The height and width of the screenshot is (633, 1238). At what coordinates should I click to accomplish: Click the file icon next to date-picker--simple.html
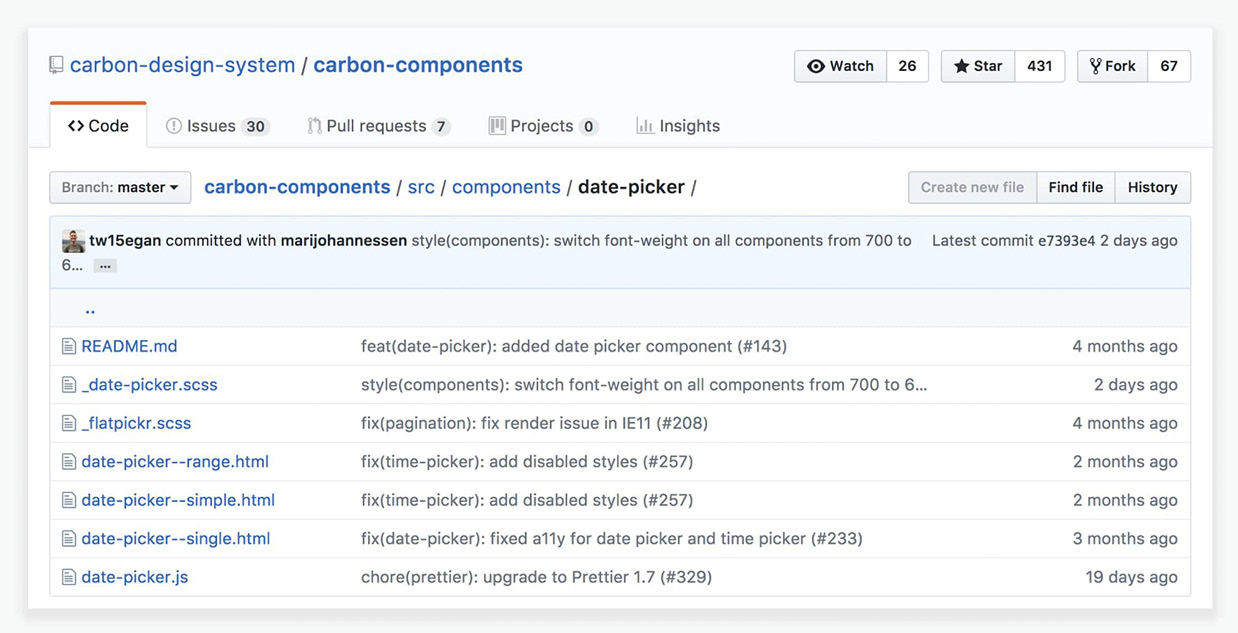coord(69,500)
